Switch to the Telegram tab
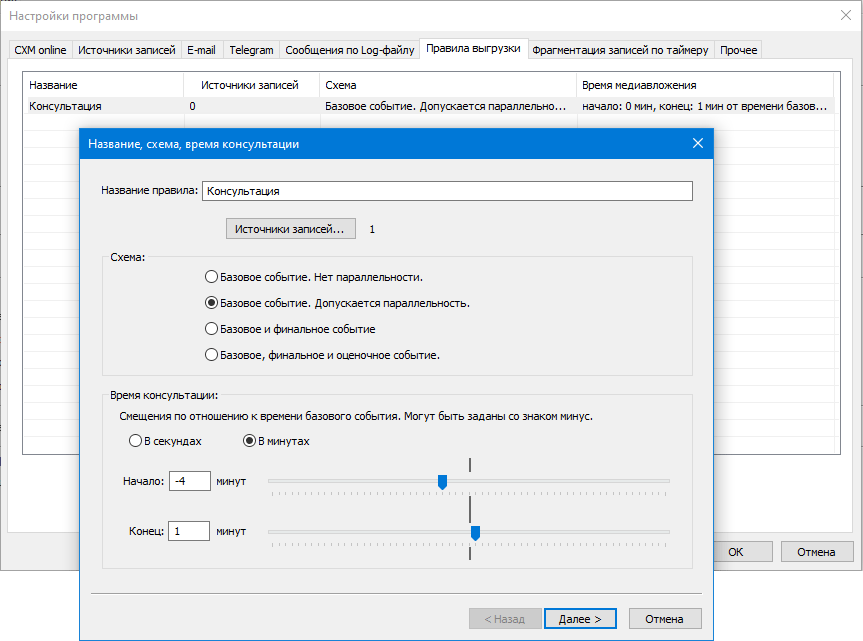The image size is (863, 641). (x=250, y=50)
